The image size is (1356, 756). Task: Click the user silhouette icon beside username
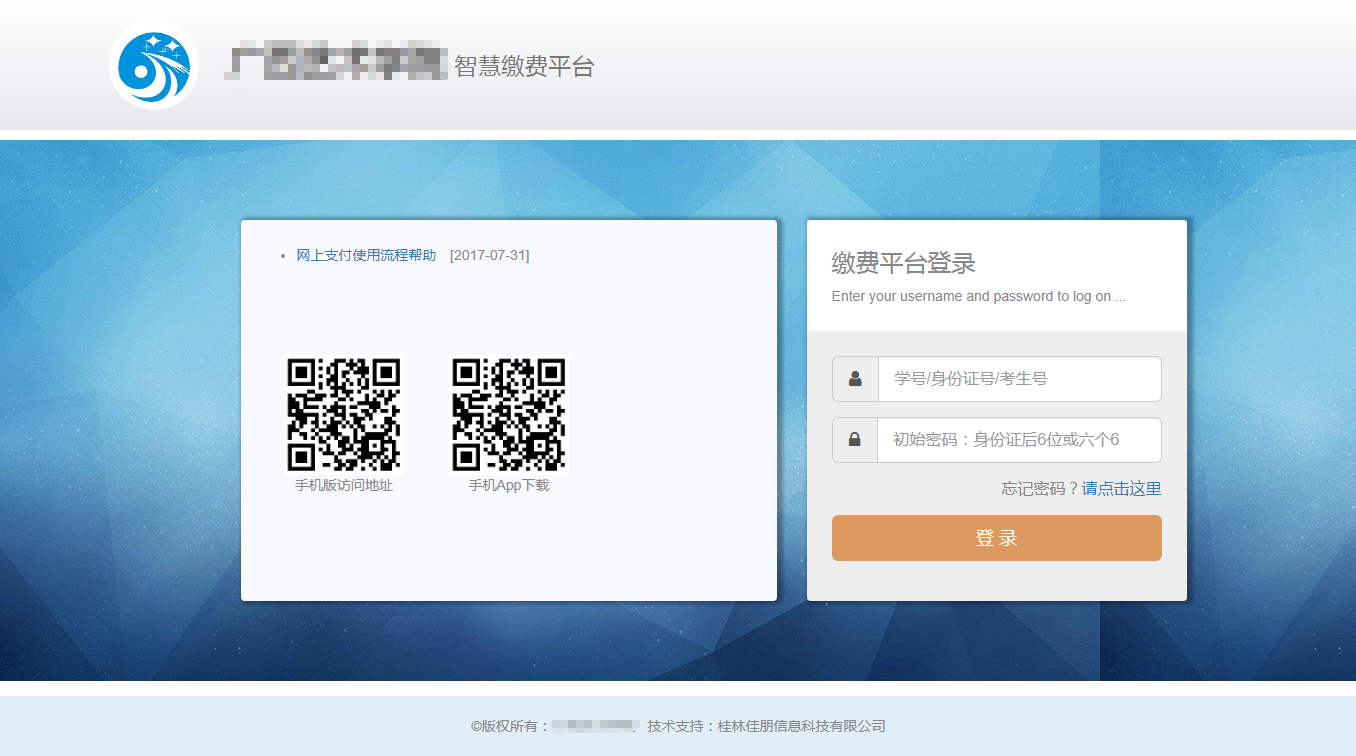coord(855,379)
